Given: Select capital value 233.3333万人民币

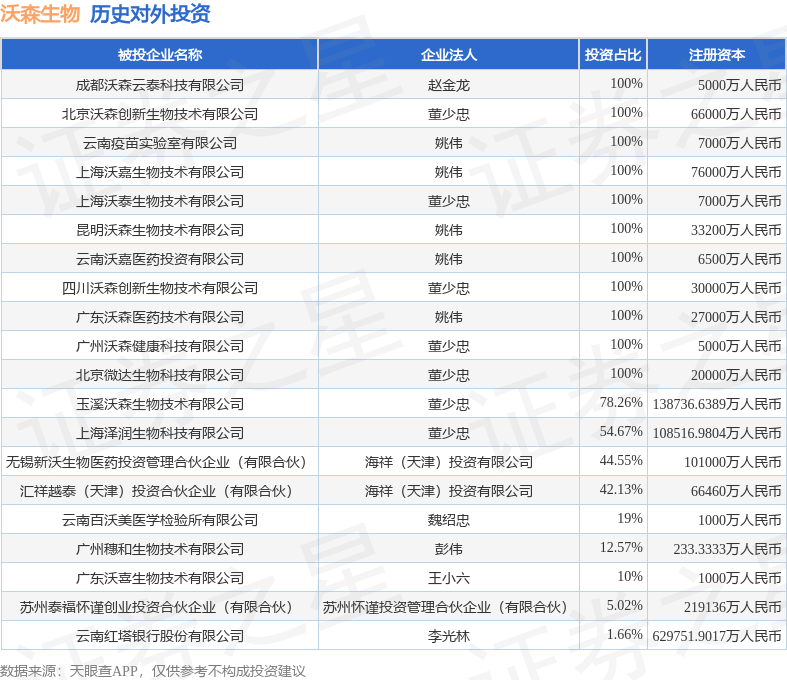Looking at the screenshot, I should (x=727, y=549).
